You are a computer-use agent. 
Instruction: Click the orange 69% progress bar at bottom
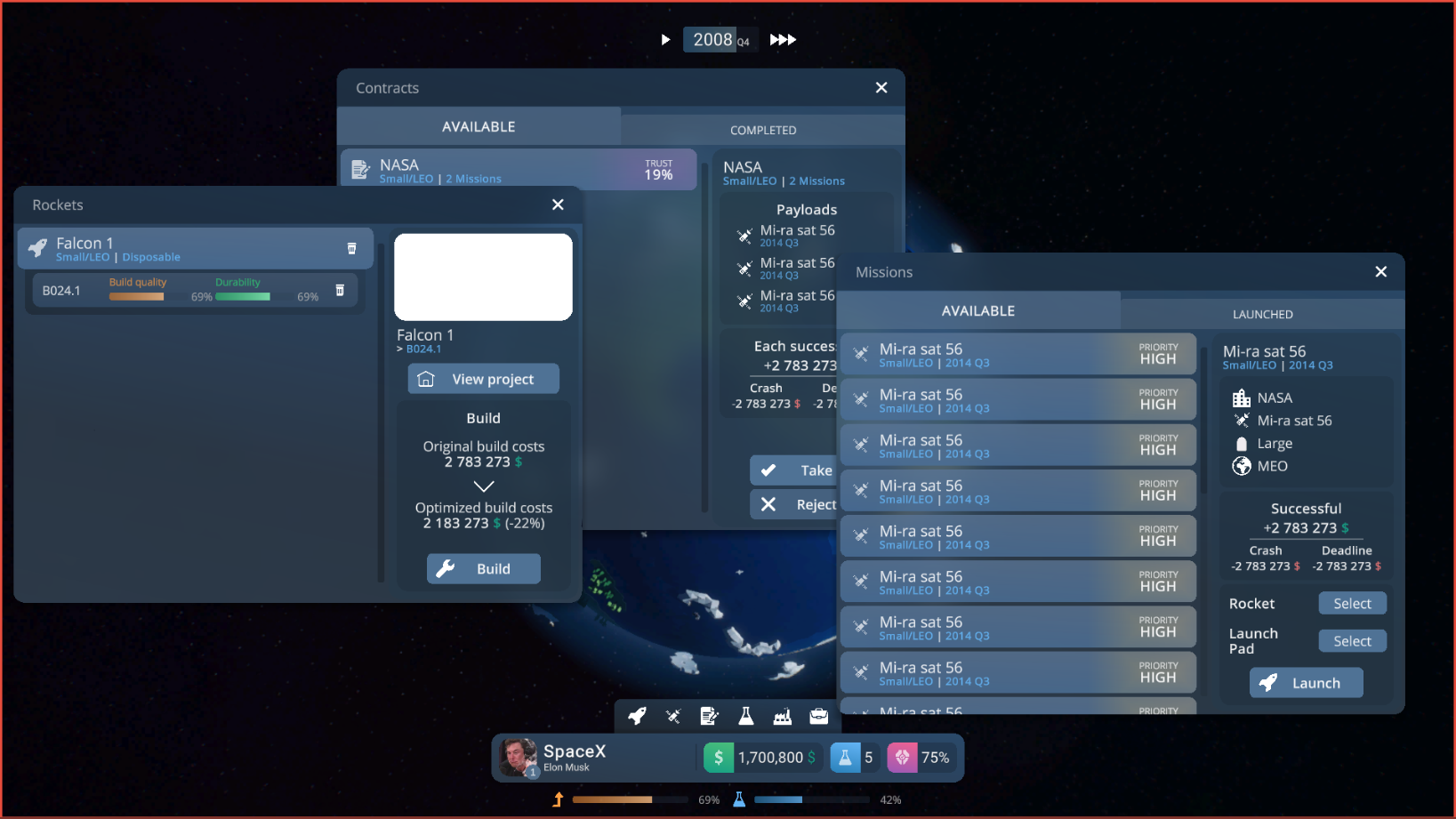(612, 799)
